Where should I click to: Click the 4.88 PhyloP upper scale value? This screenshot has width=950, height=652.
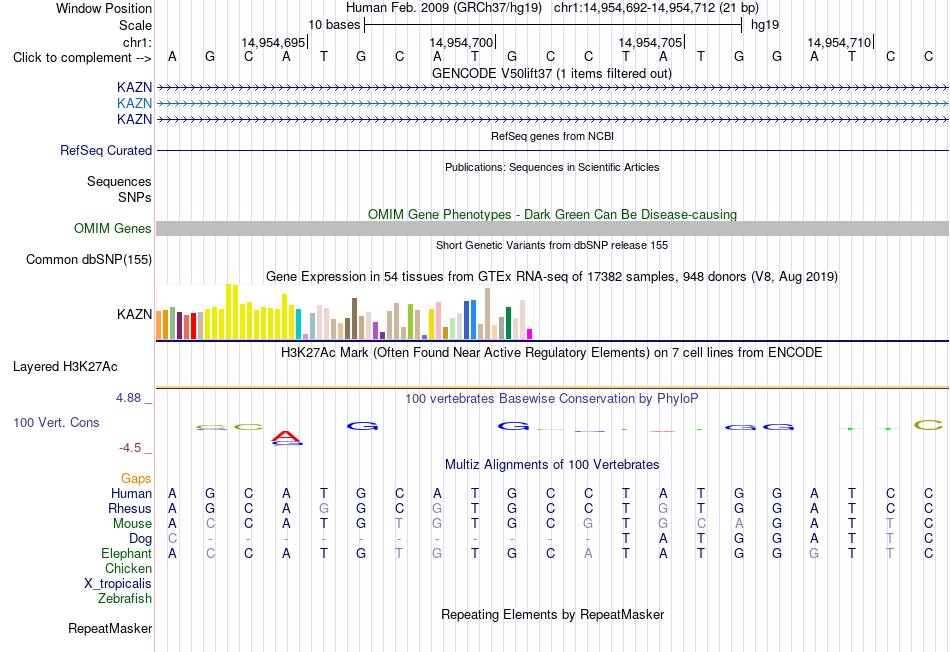point(128,398)
